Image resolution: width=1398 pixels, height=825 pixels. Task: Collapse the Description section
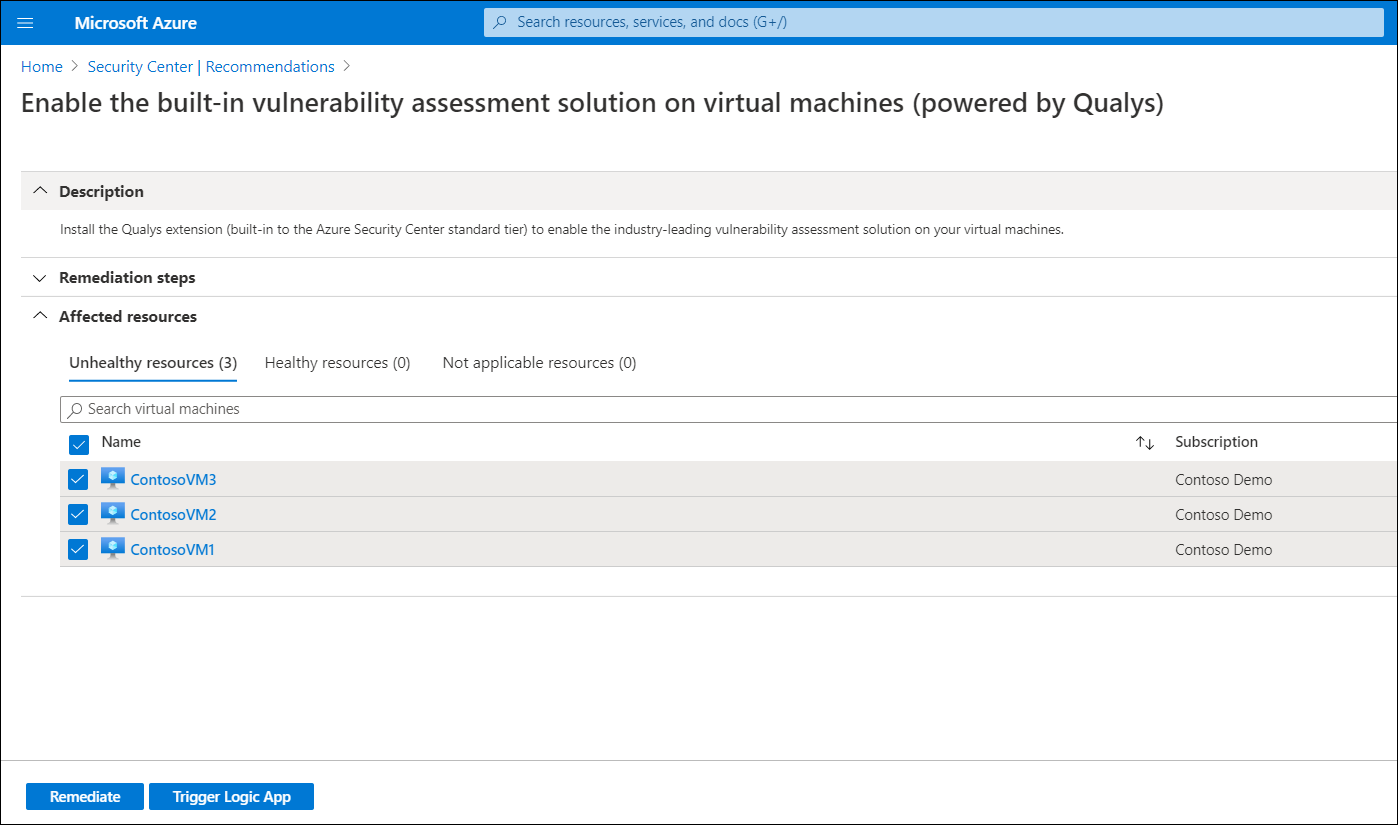click(40, 191)
